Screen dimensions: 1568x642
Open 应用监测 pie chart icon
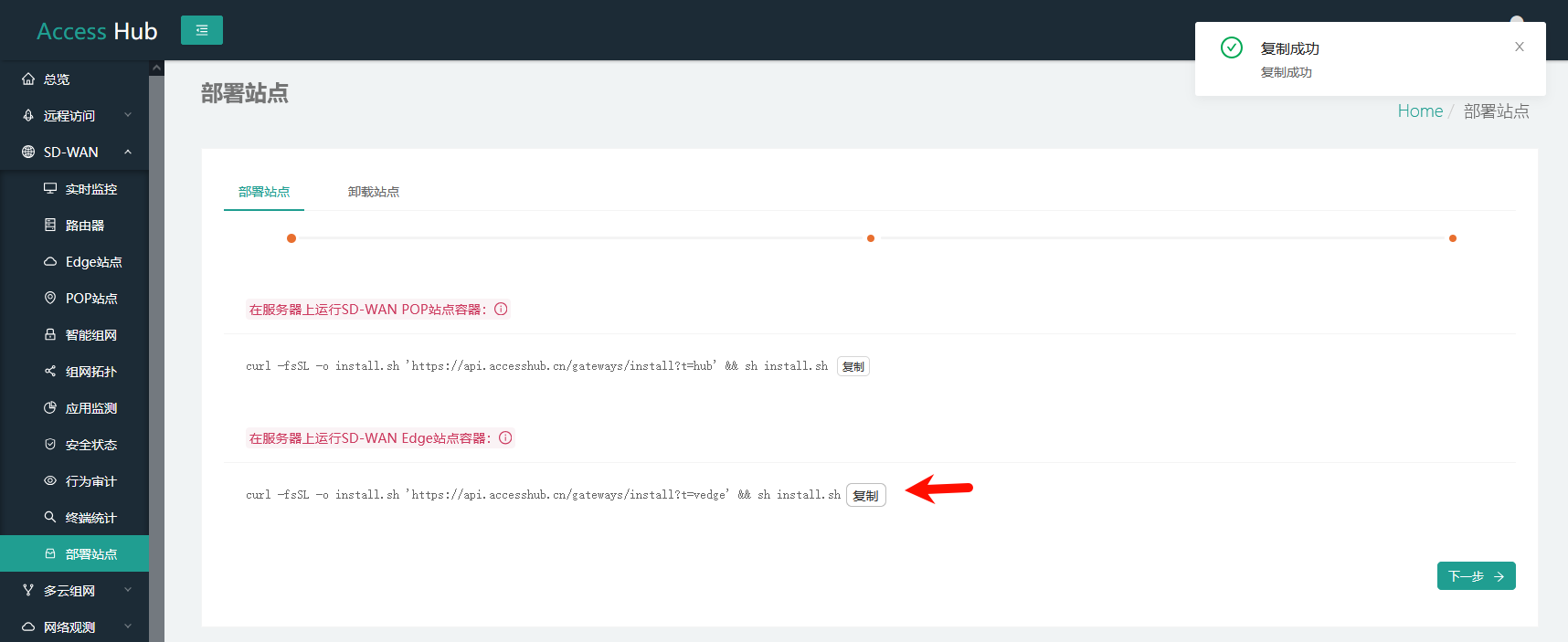click(x=50, y=407)
